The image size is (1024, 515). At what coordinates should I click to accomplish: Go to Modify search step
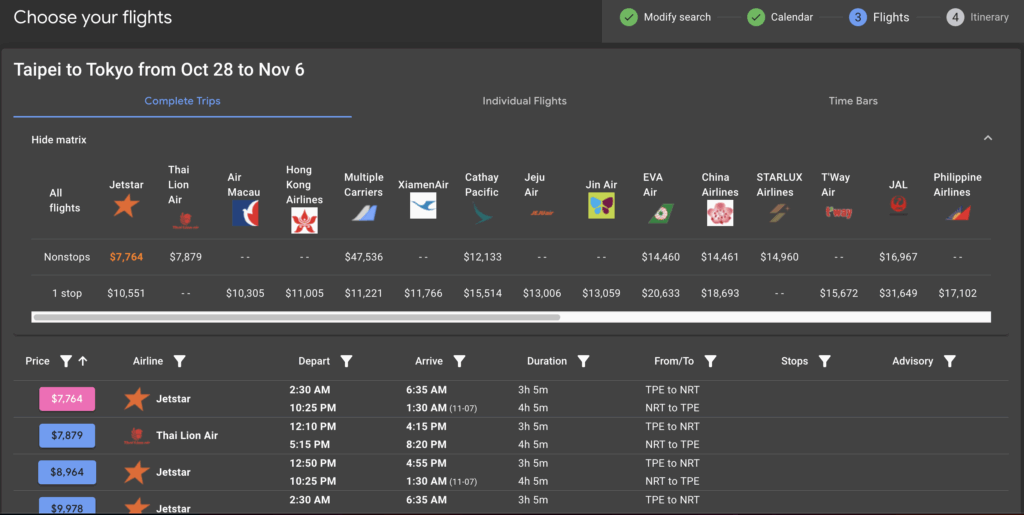tap(666, 17)
